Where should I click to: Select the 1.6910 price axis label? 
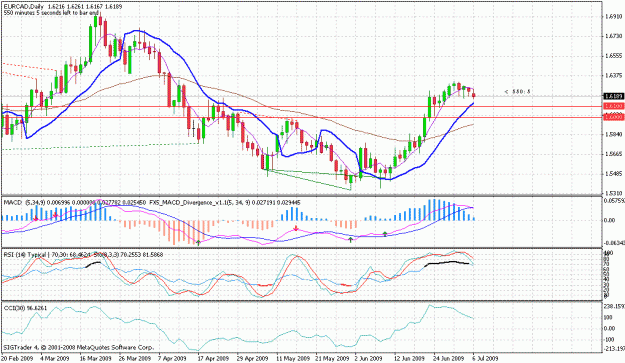click(613, 17)
